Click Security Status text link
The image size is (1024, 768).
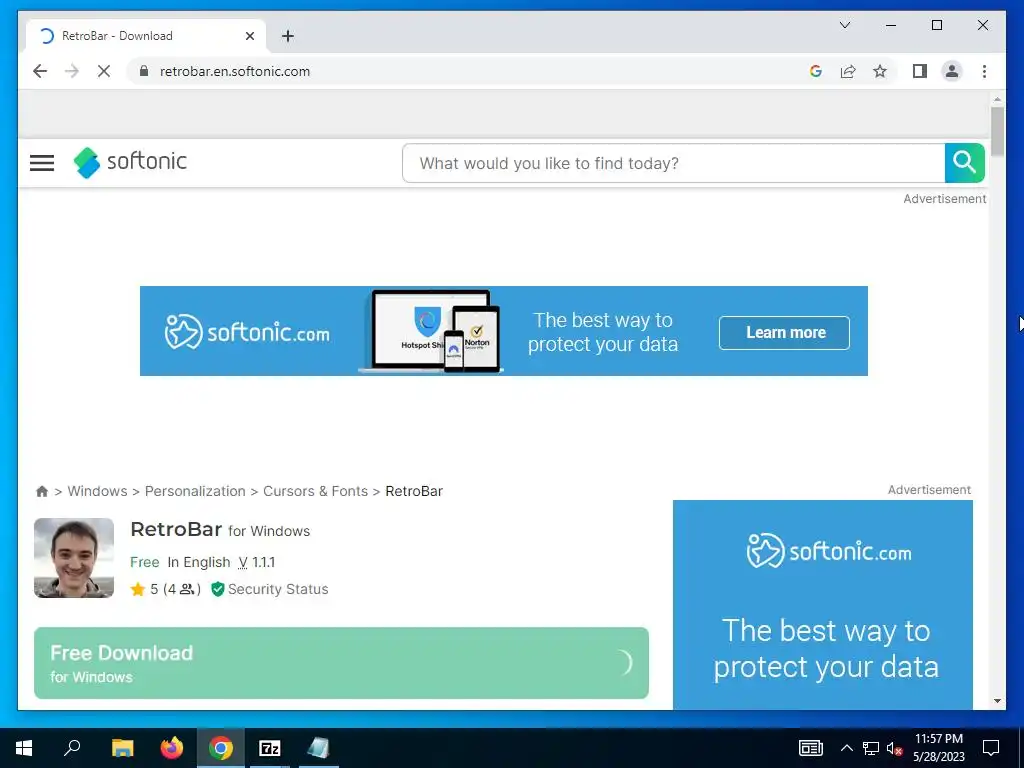[x=278, y=589]
